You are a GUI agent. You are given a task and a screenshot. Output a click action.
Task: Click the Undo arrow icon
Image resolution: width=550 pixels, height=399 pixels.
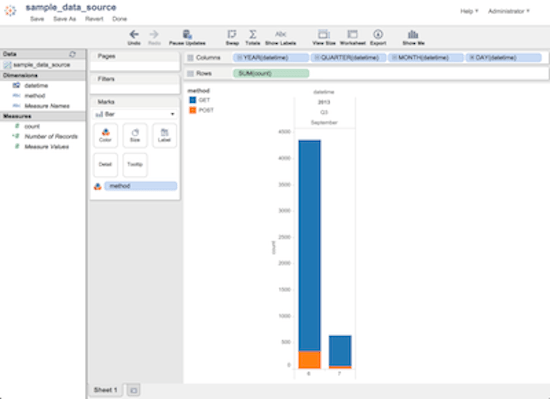(x=134, y=34)
